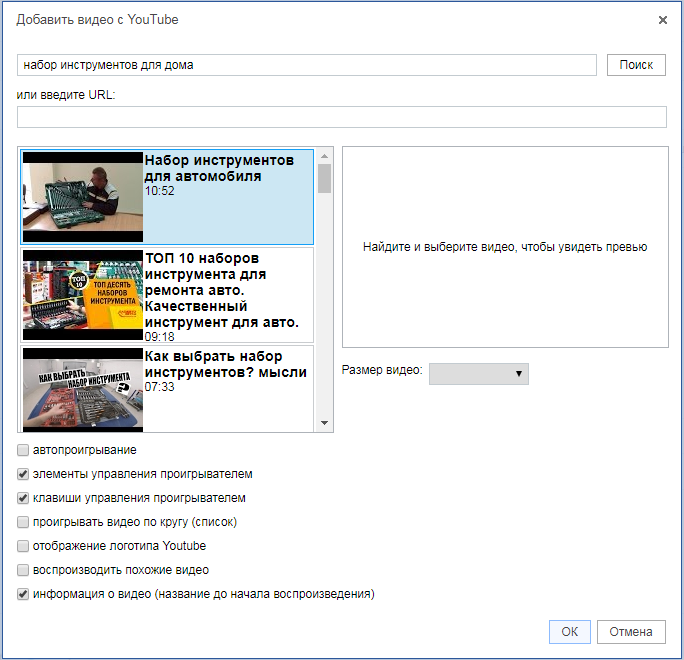Check воспроизводить похожие видео
The image size is (684, 660).
23,570
